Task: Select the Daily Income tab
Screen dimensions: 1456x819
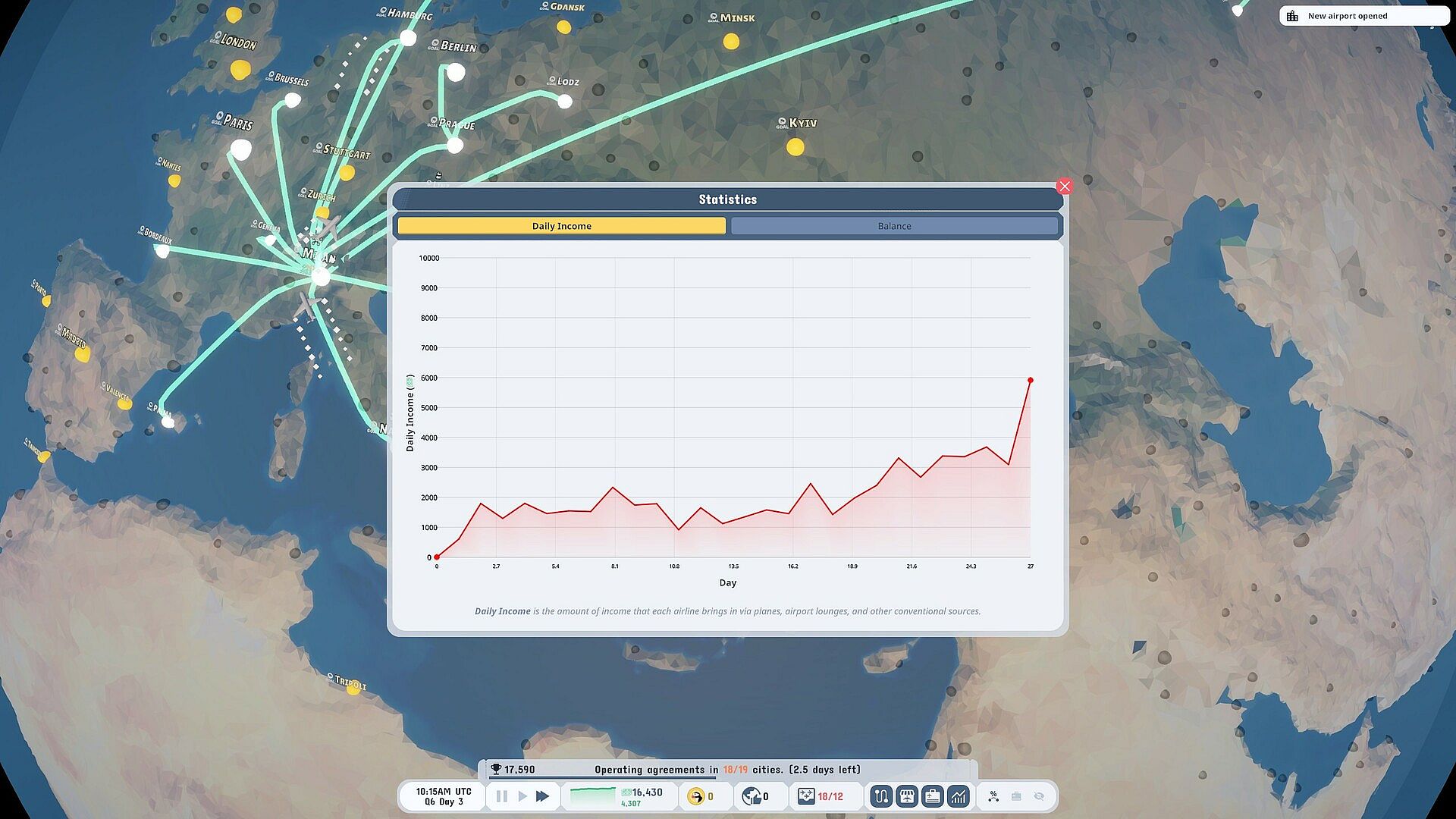Action: [x=561, y=226]
